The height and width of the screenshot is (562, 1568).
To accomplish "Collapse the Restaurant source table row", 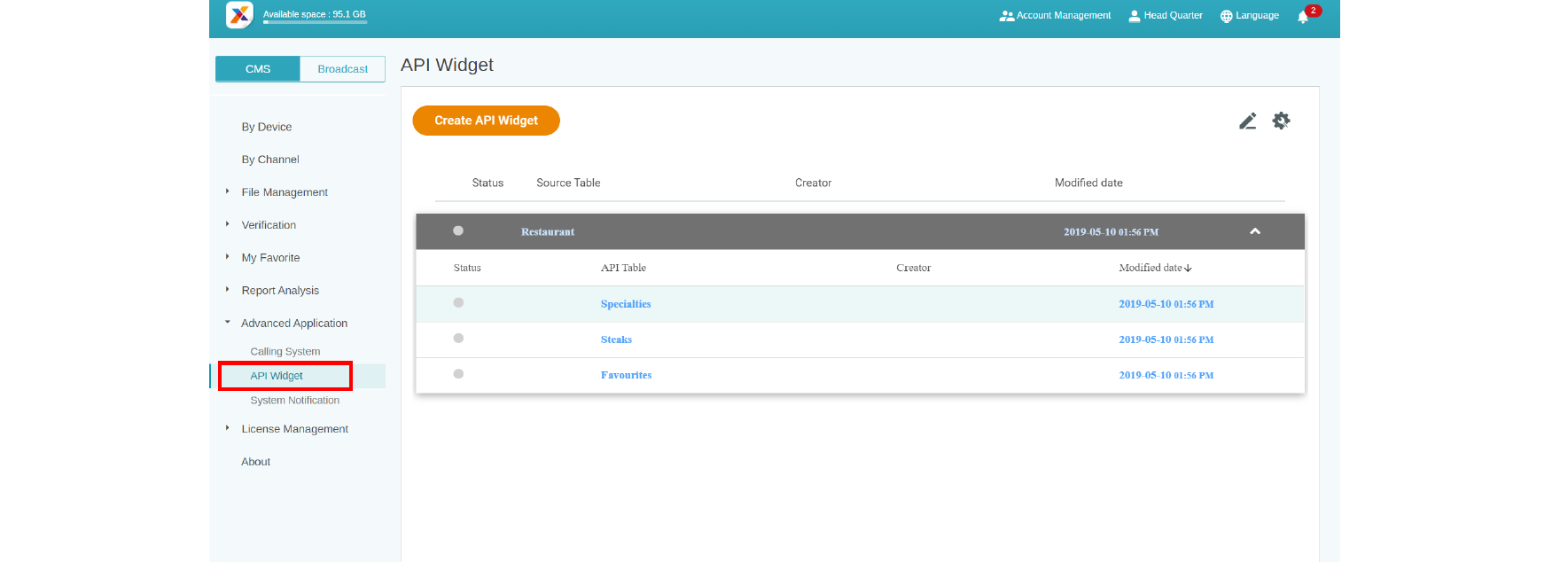I will pyautogui.click(x=1254, y=231).
